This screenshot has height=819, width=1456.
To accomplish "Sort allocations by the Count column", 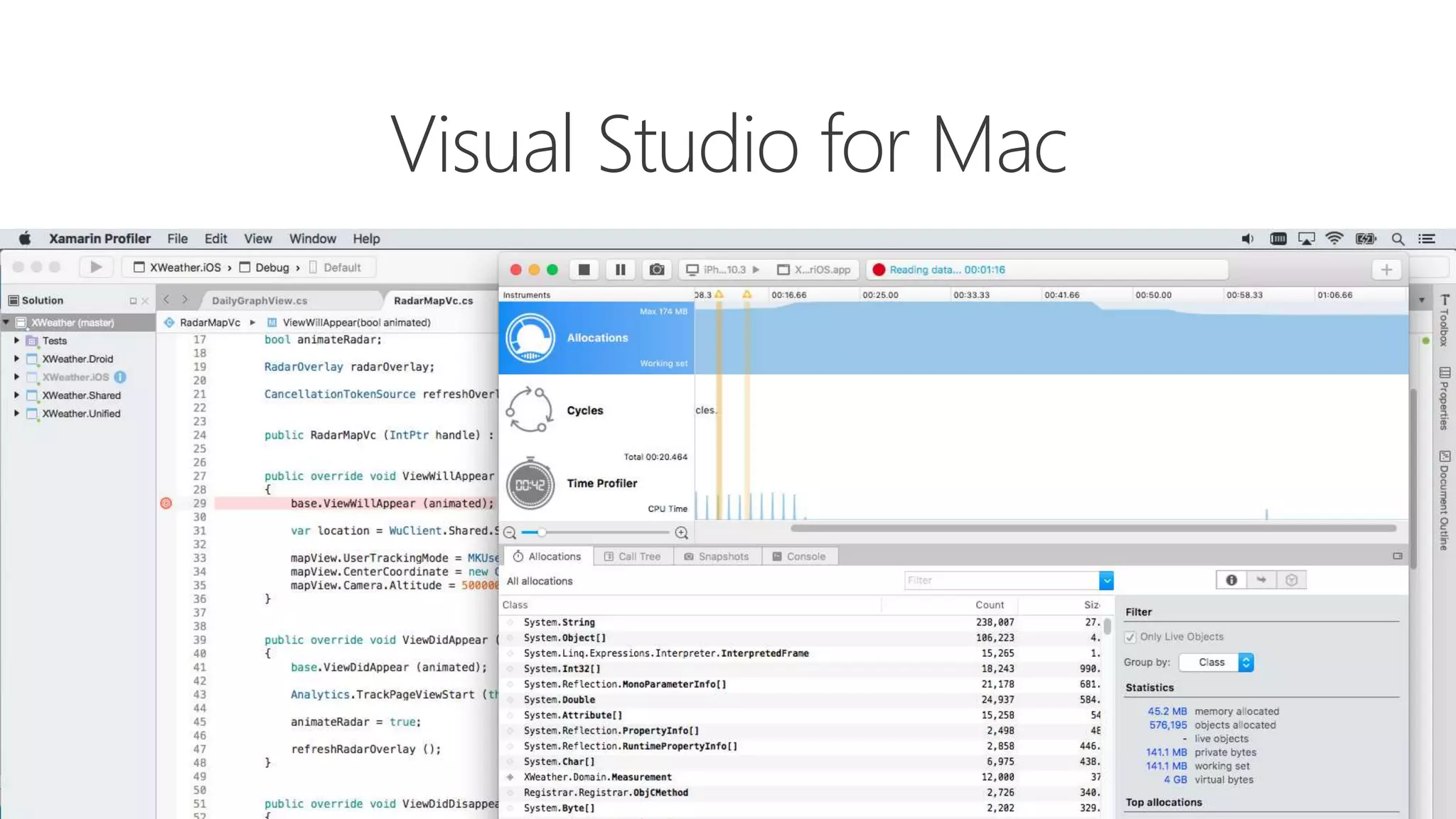I will (990, 605).
